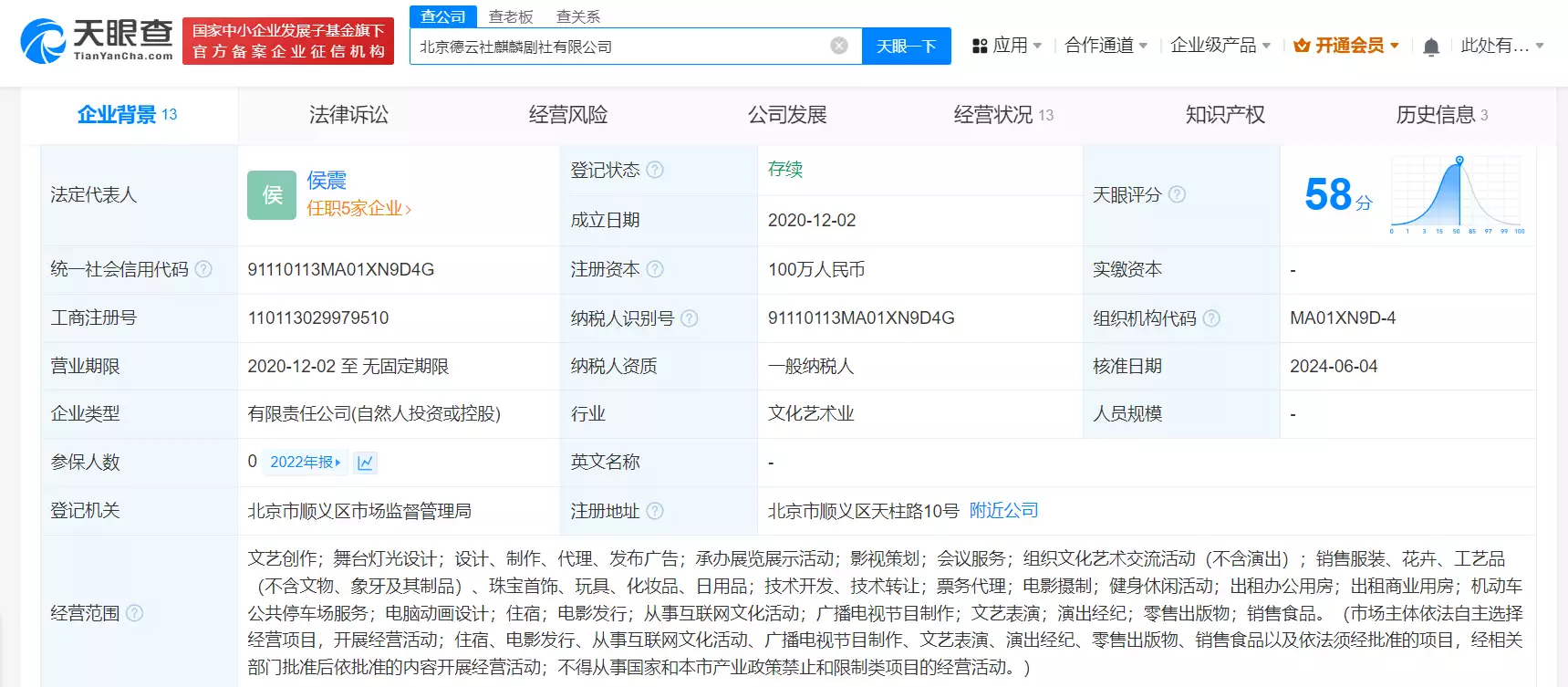Image resolution: width=1568 pixels, height=687 pixels.
Task: Click the red 国家中小企业发展子基金旗下 banner
Action: point(288,41)
